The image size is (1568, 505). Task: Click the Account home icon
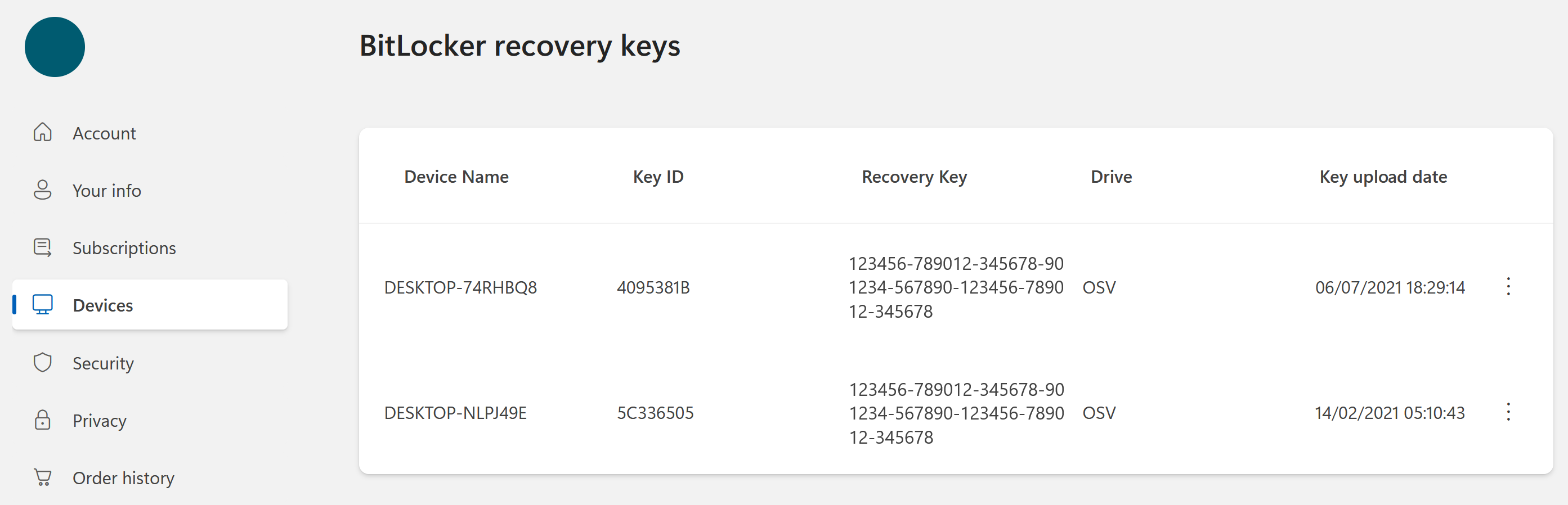pos(43,133)
